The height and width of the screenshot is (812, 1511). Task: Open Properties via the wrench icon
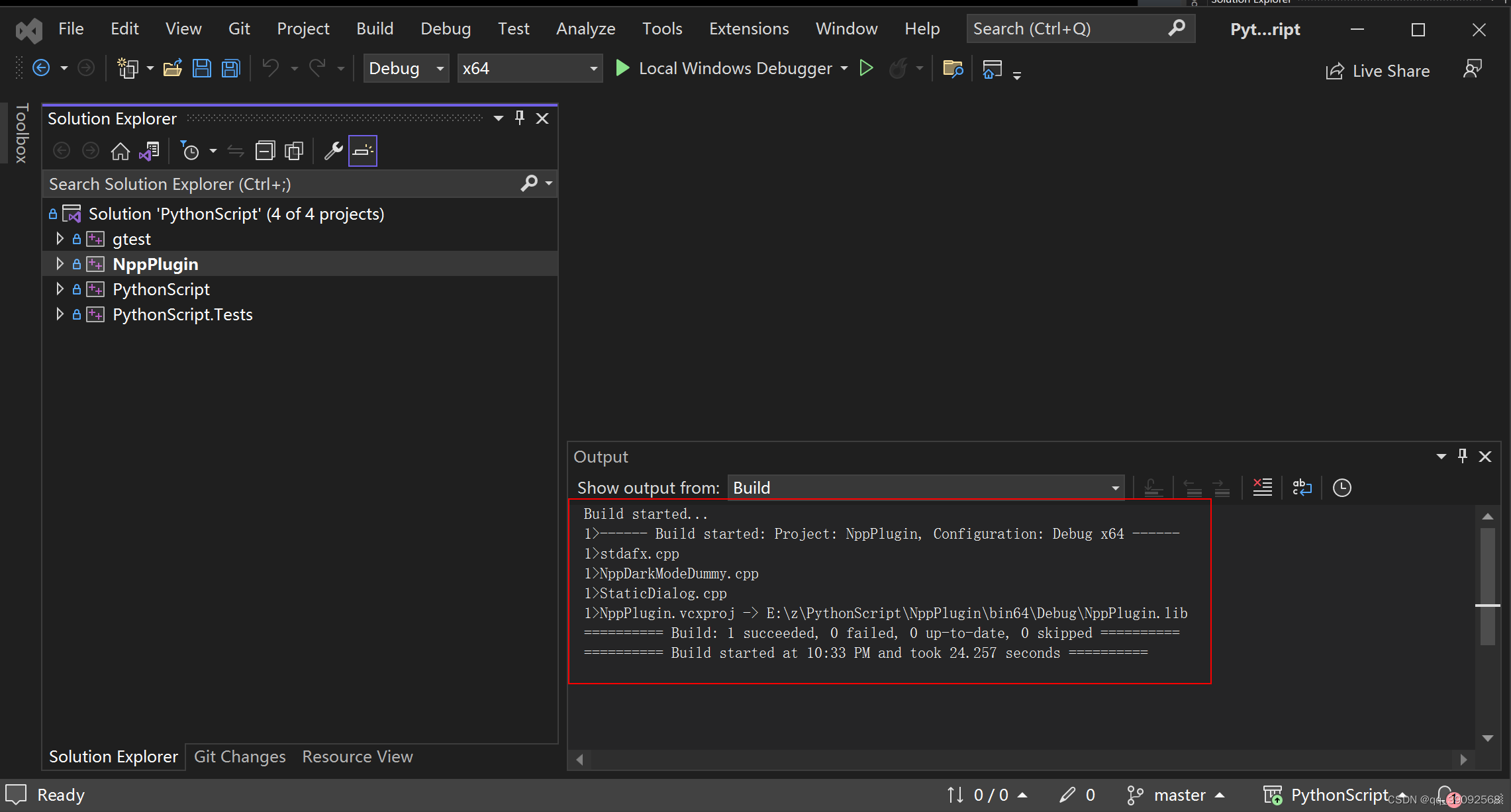tap(333, 152)
